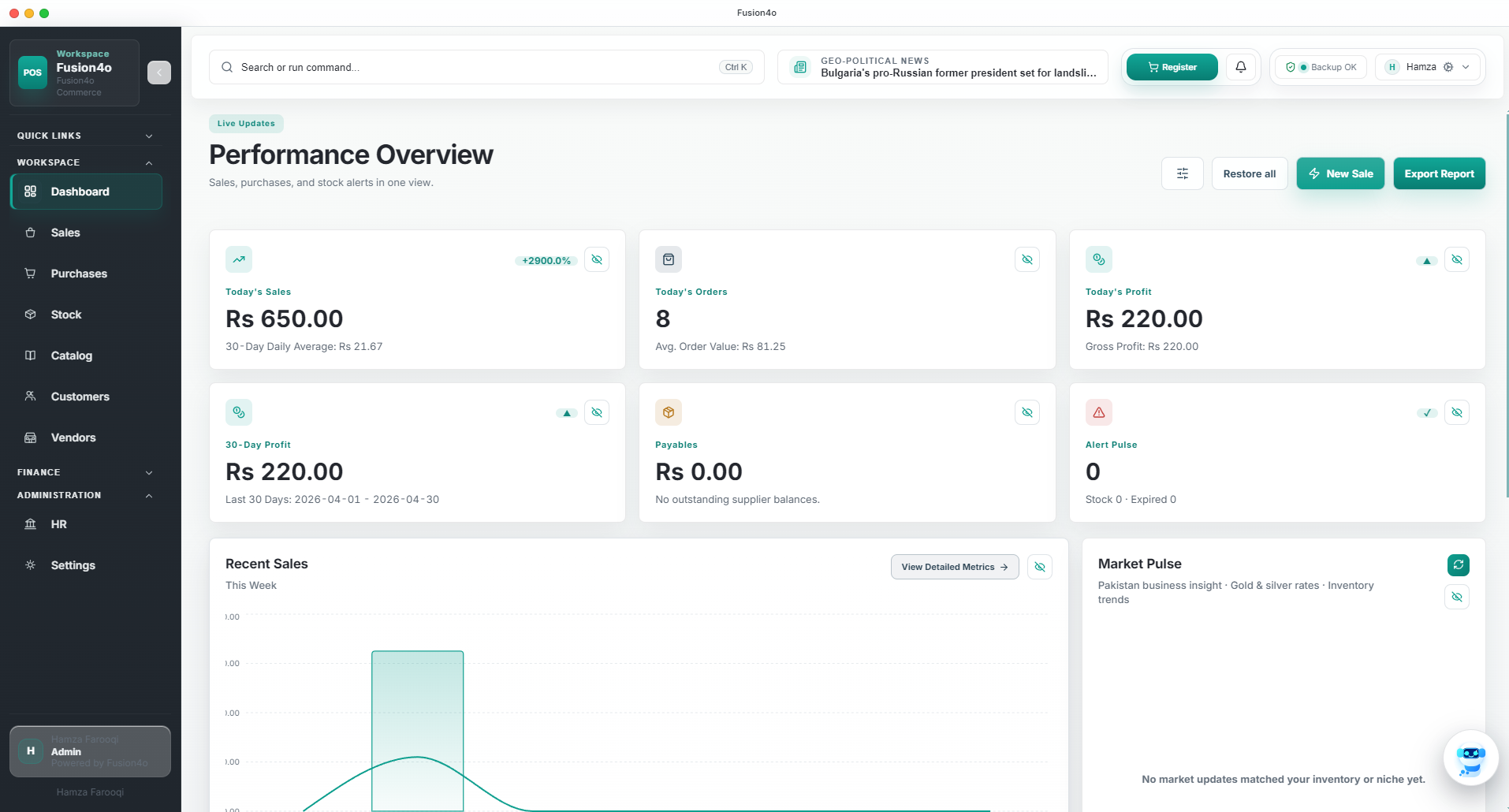Hide the Today's Sales card
The image size is (1509, 812).
(597, 259)
